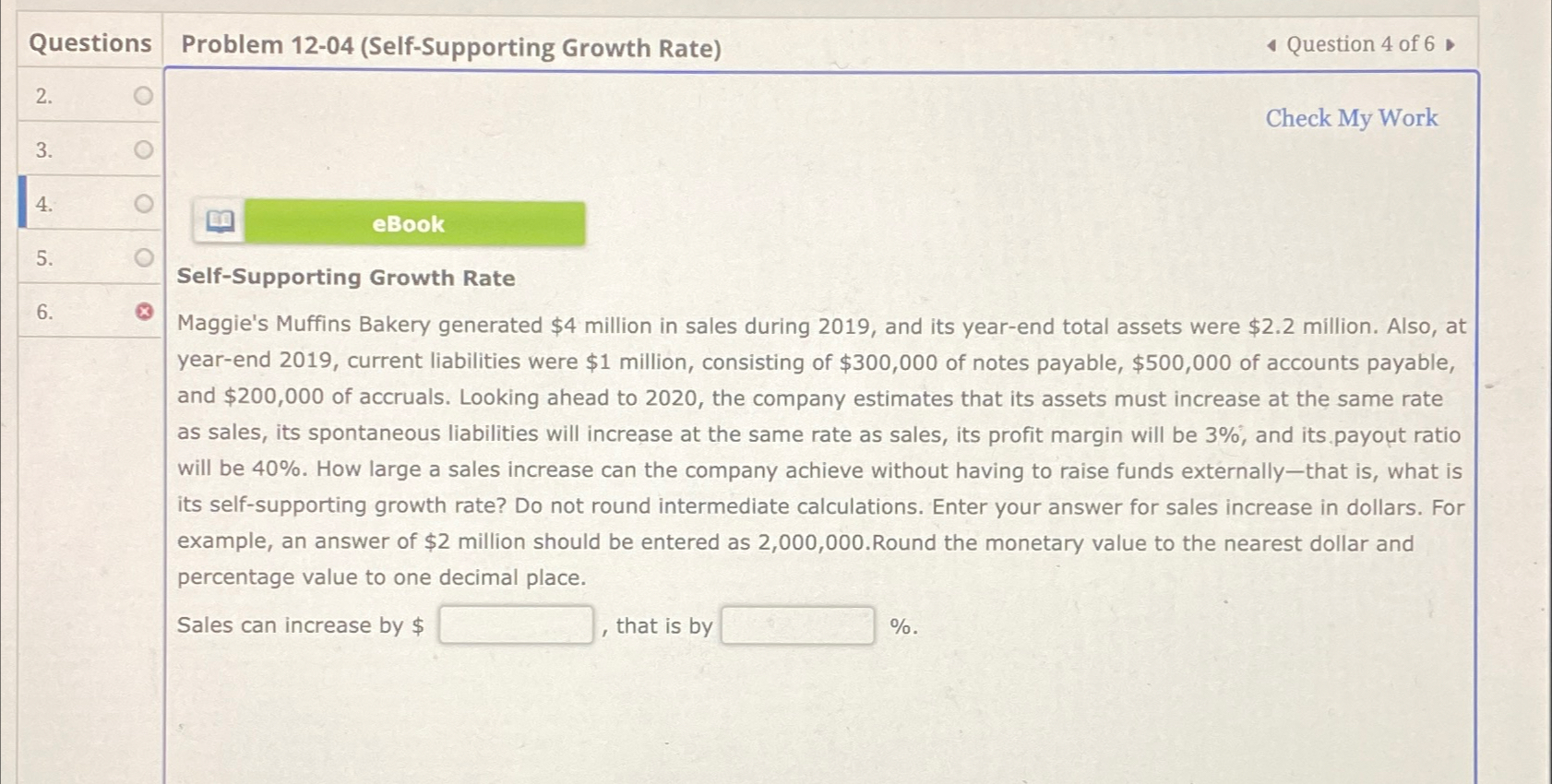The width and height of the screenshot is (1552, 784).
Task: Click the right arrow to advance to question 5
Action: coord(1451,44)
